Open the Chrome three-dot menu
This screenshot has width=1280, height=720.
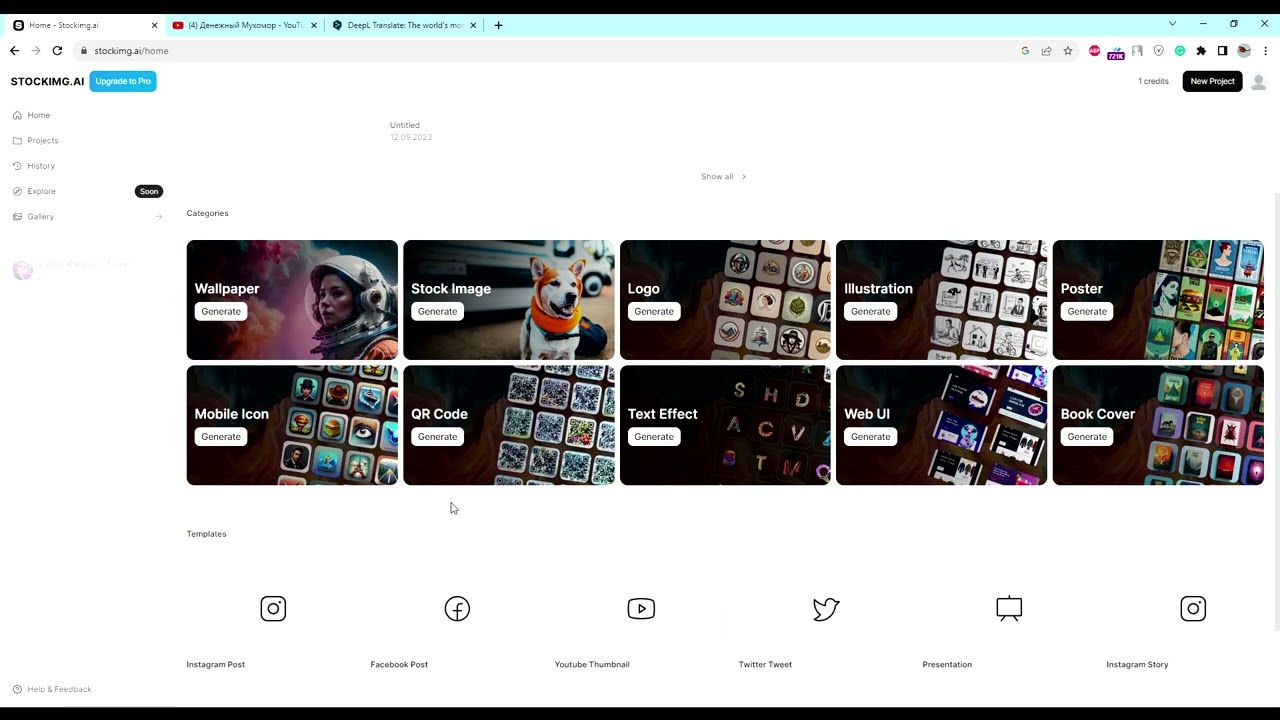(x=1266, y=51)
